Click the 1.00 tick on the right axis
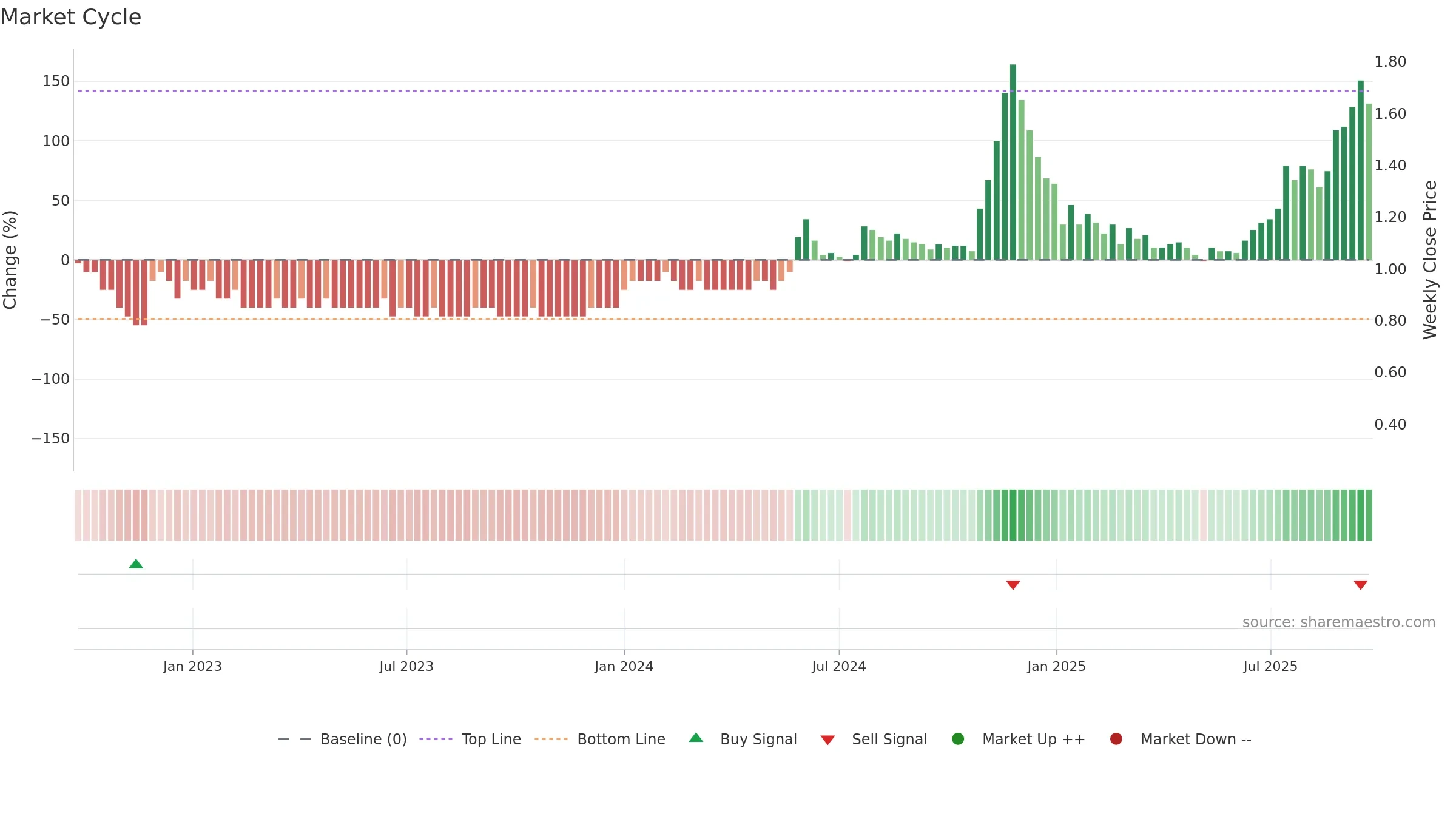Screen dimensions: 1456x819 click(x=1390, y=269)
